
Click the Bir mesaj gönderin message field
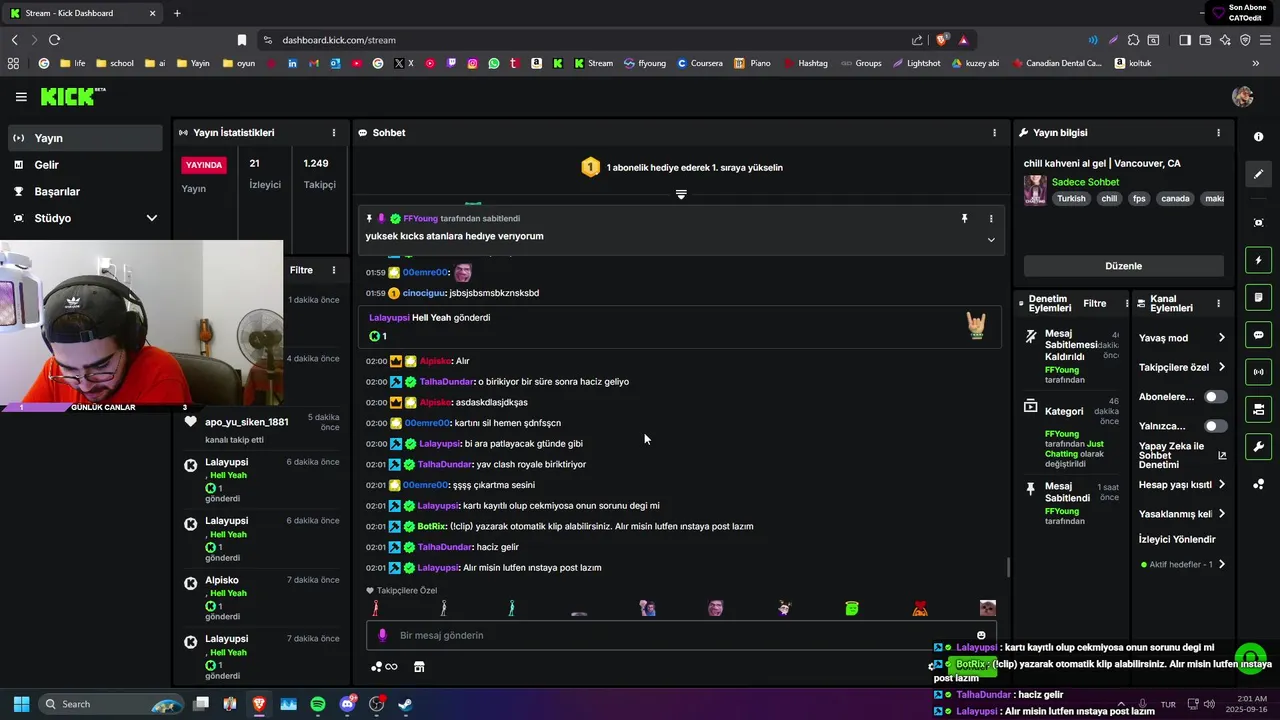point(680,635)
